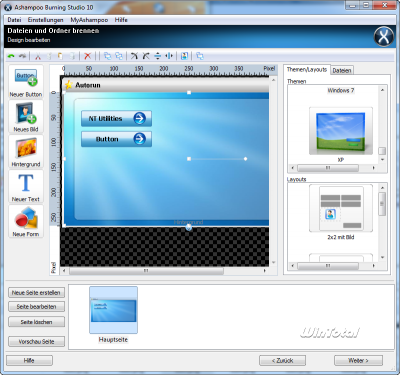Select the canvas element labeled Button
400x375 pixels.
coord(116,139)
